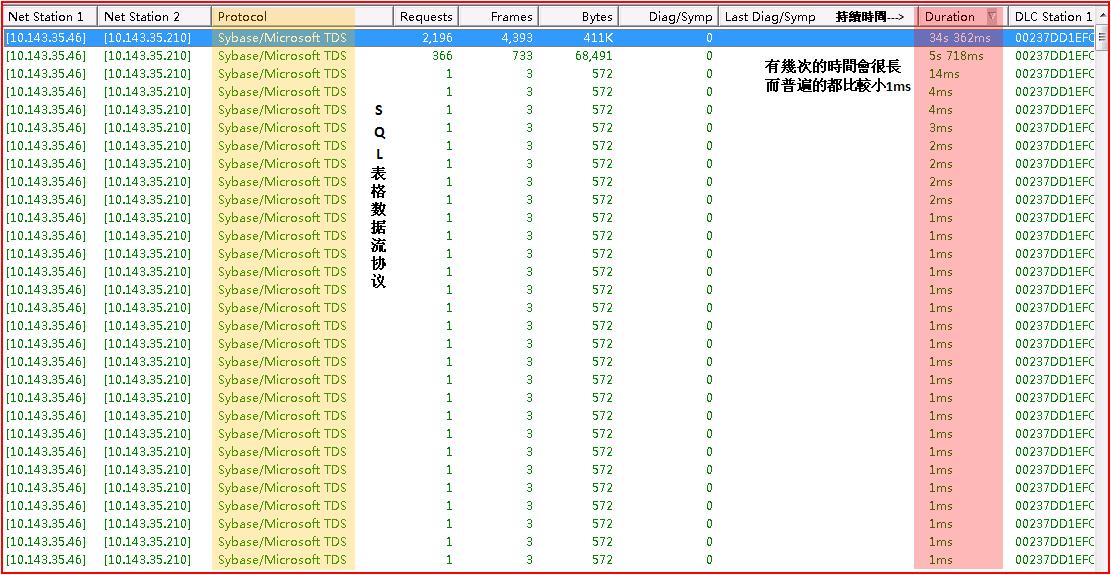Click Sybase/Microsoft TDS in the highlighted first row
Viewport: 1111px width, 575px height.
[x=282, y=38]
